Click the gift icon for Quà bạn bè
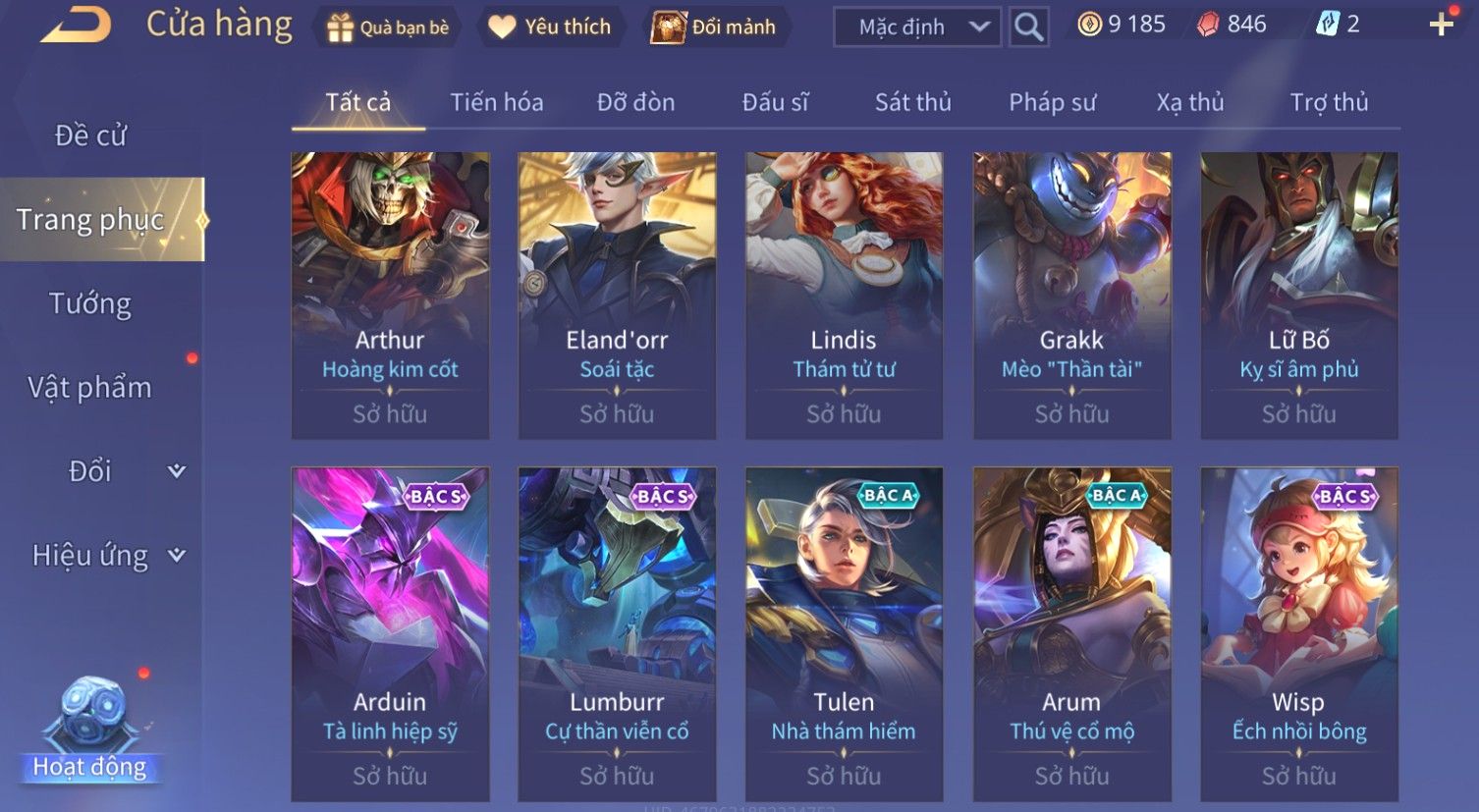This screenshot has width=1479, height=812. (x=340, y=27)
